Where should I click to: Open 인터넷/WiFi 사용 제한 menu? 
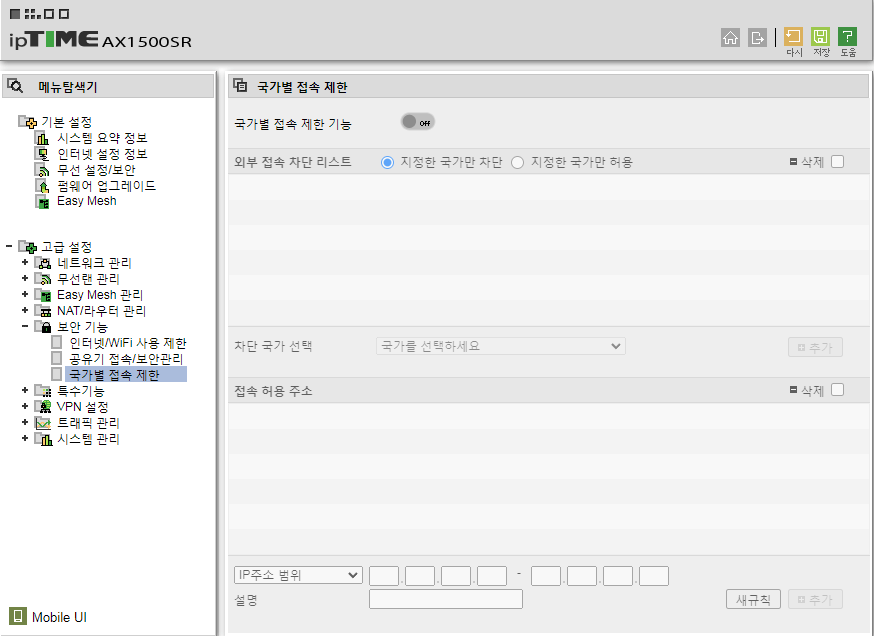pyautogui.click(x=128, y=343)
